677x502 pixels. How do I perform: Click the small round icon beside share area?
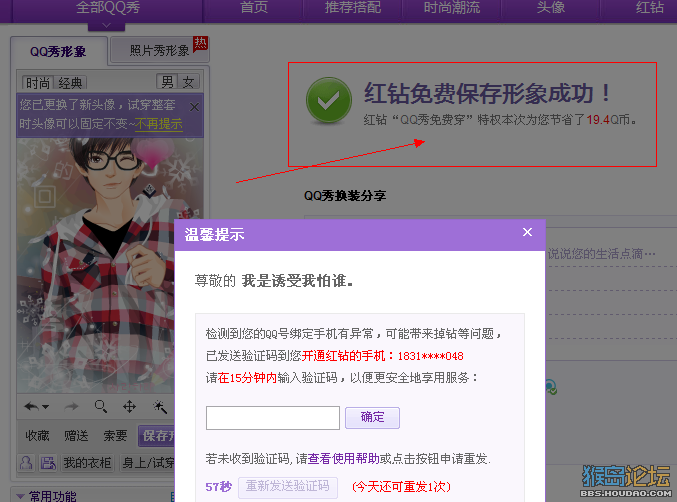[x=550, y=387]
